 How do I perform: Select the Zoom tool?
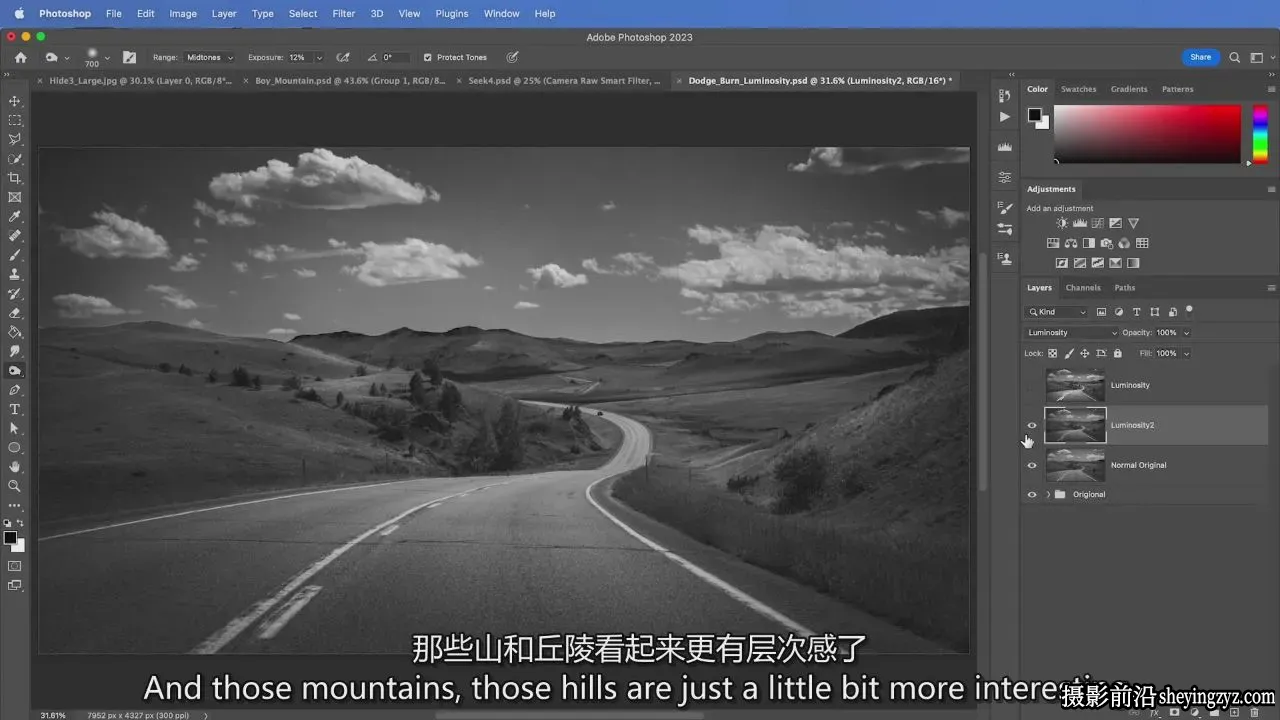15,486
